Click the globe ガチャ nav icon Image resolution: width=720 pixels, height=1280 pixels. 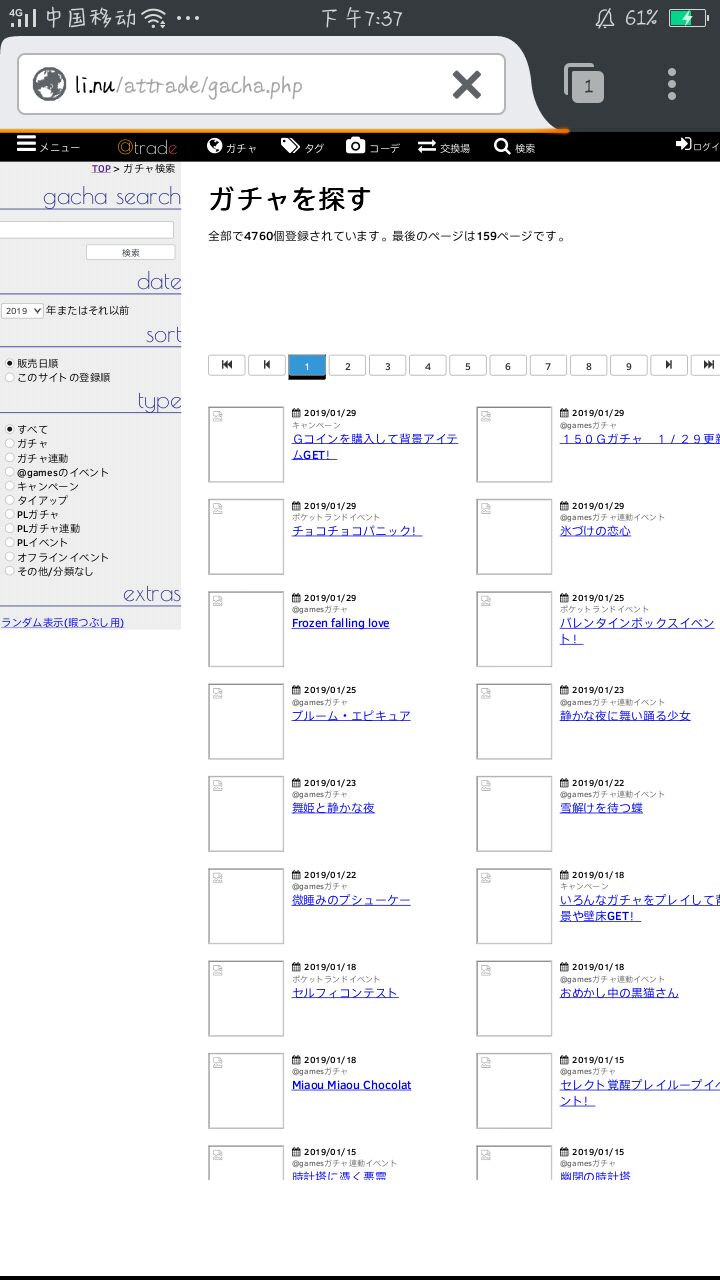(x=214, y=146)
